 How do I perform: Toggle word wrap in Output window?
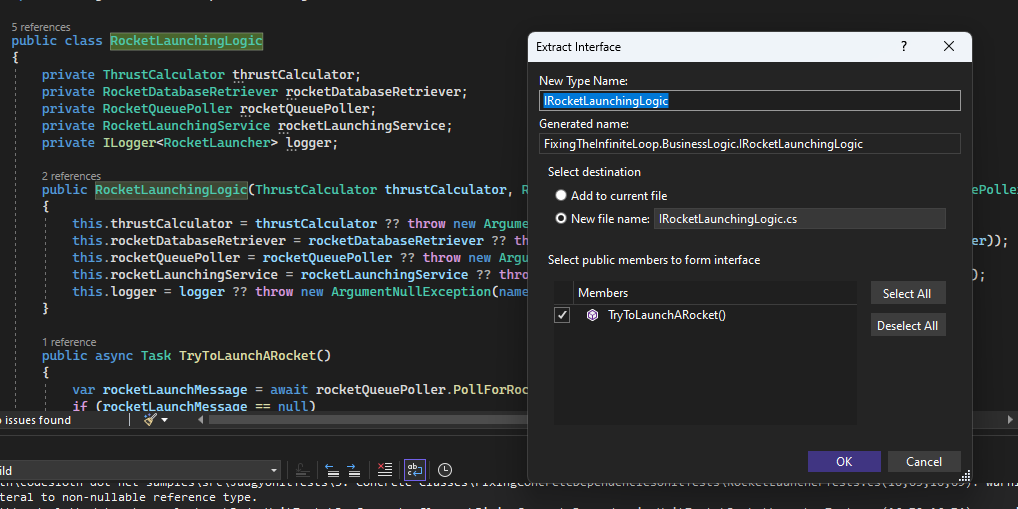click(x=415, y=470)
